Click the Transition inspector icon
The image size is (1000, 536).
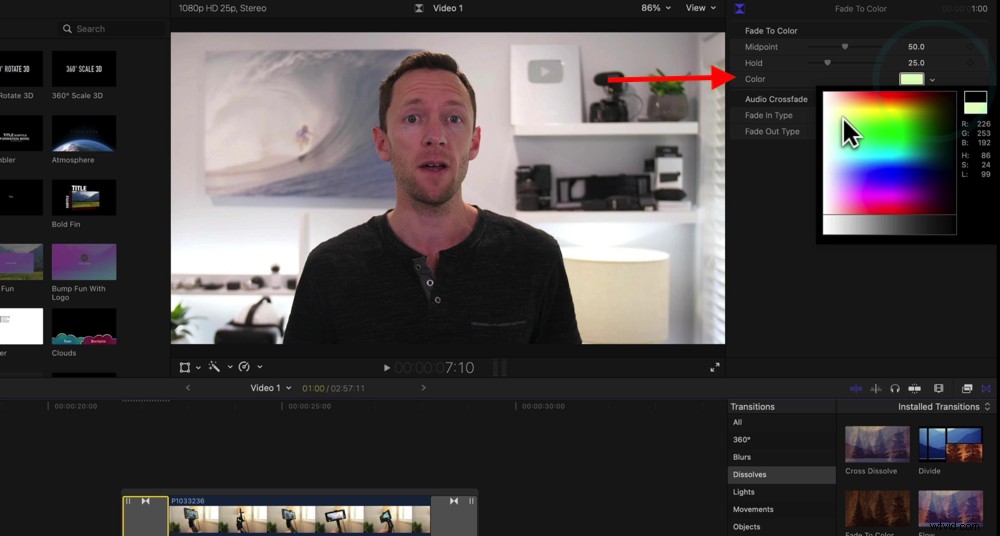[739, 9]
